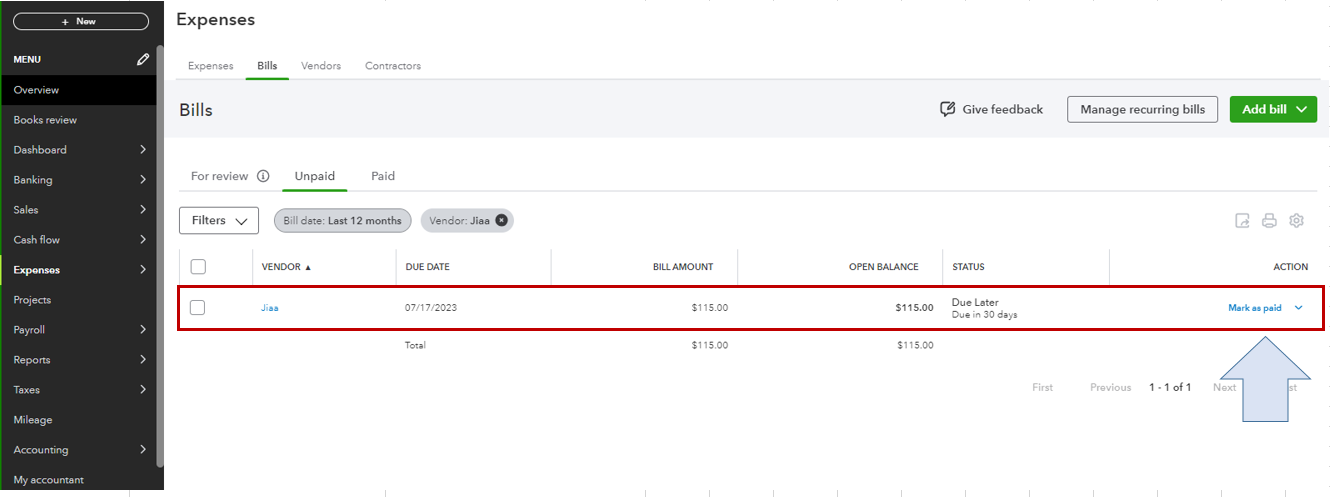Open the Filters dropdown

[219, 221]
